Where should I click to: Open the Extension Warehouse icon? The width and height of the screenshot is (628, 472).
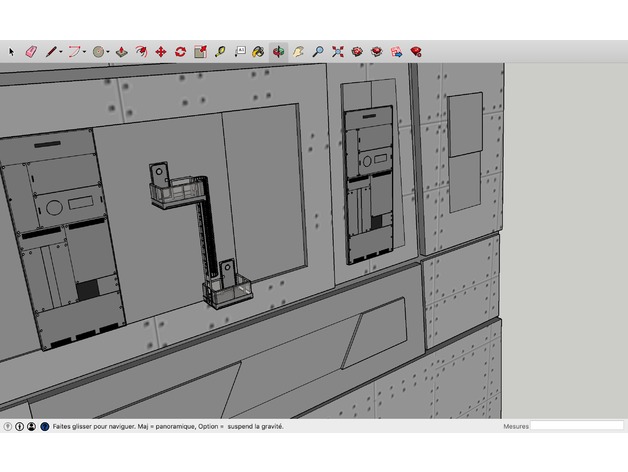tap(376, 52)
